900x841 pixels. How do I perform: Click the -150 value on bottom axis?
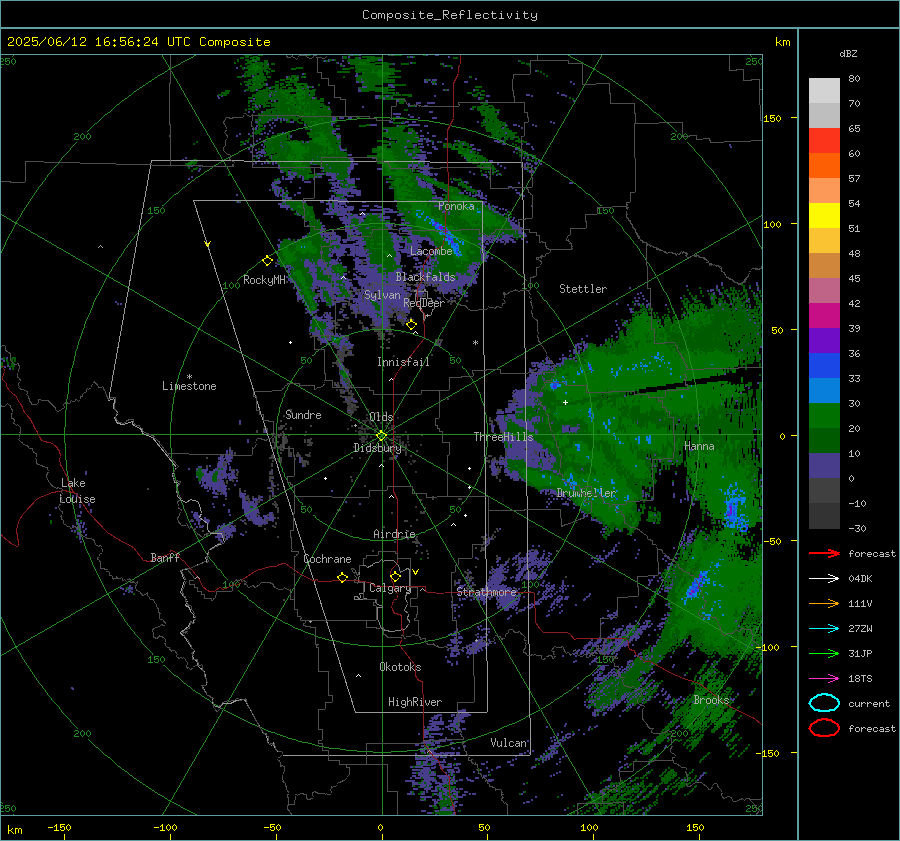[59, 827]
